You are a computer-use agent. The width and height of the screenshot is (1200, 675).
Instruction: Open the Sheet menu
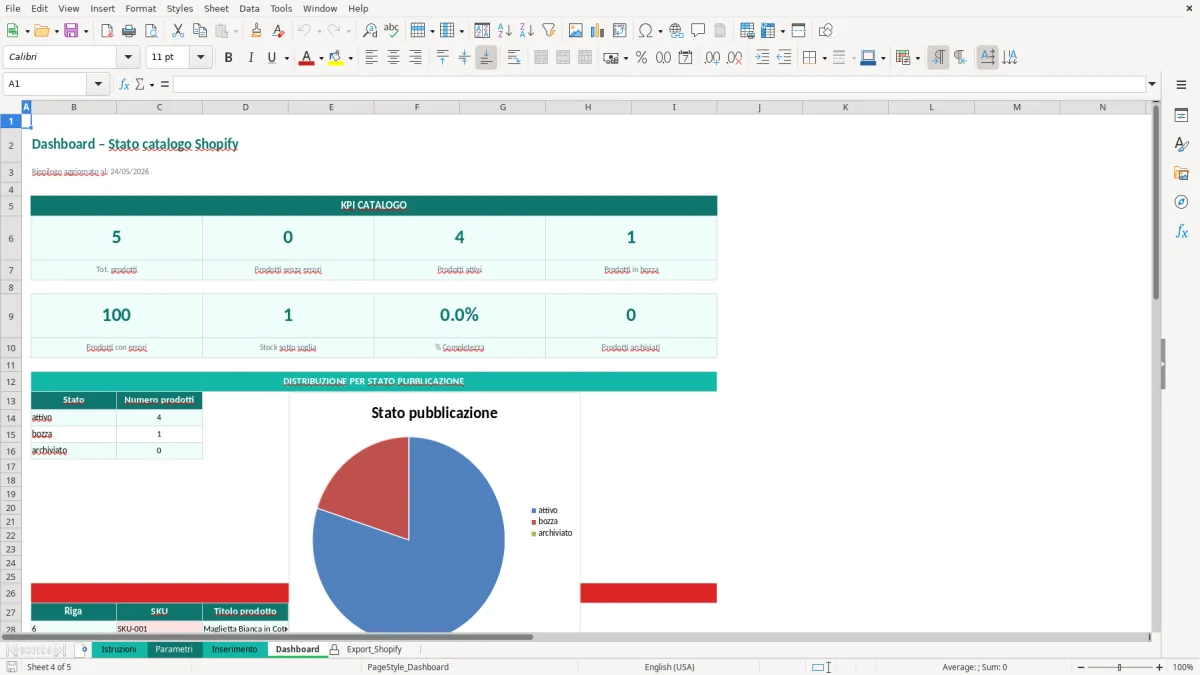coord(216,8)
